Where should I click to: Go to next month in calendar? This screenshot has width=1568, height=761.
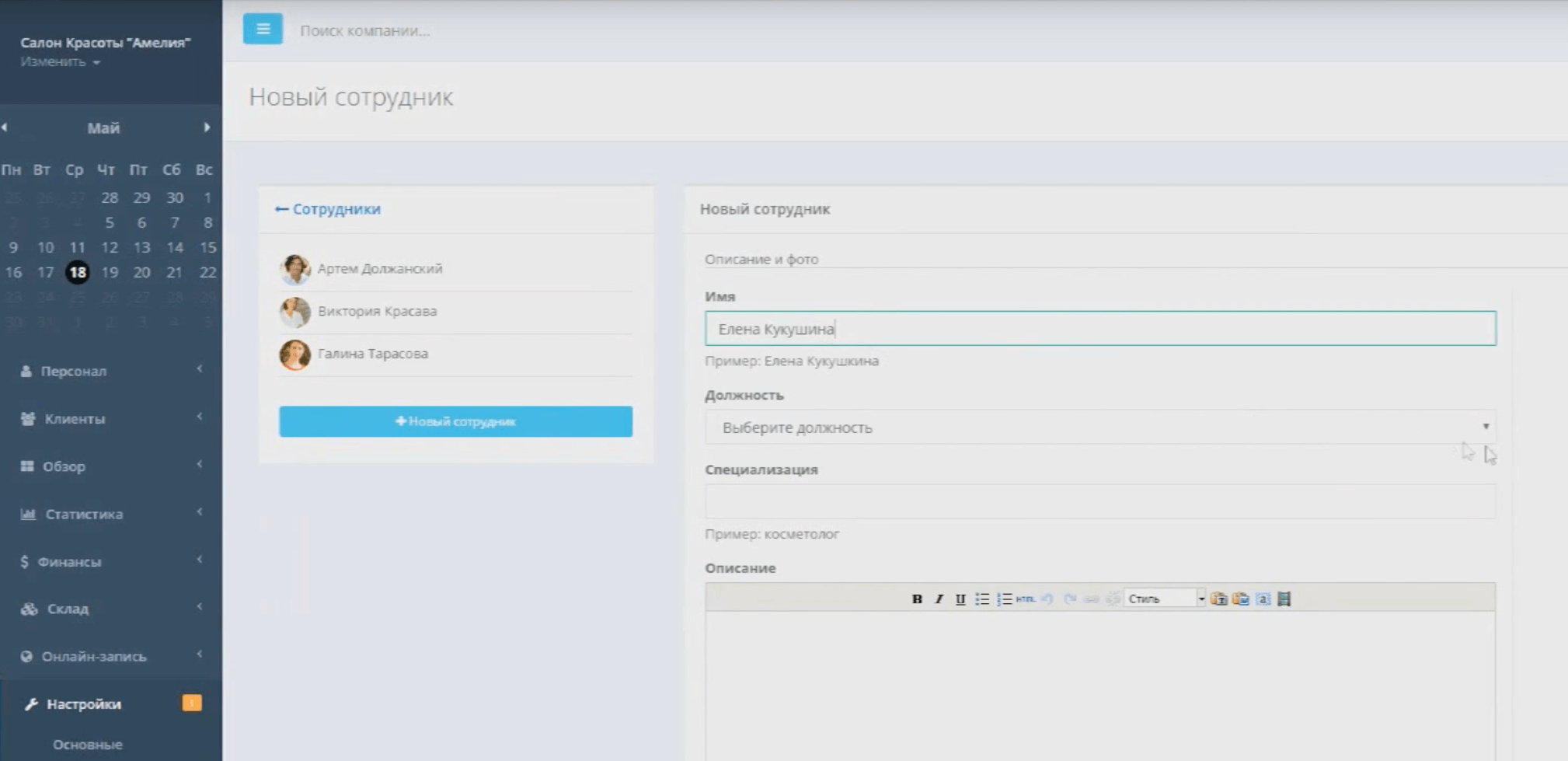click(207, 127)
